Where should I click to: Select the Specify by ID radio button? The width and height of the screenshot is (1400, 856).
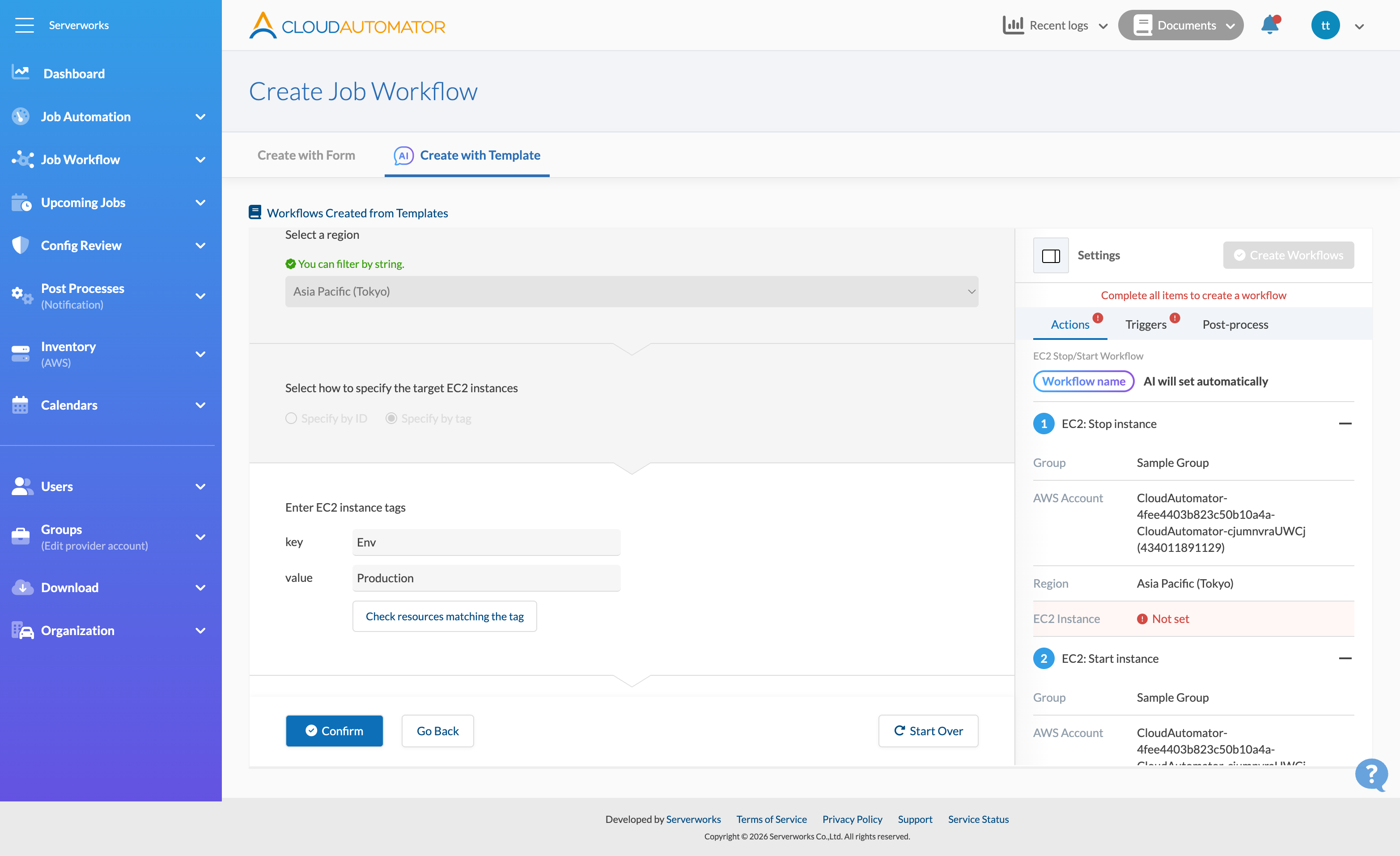pos(291,418)
